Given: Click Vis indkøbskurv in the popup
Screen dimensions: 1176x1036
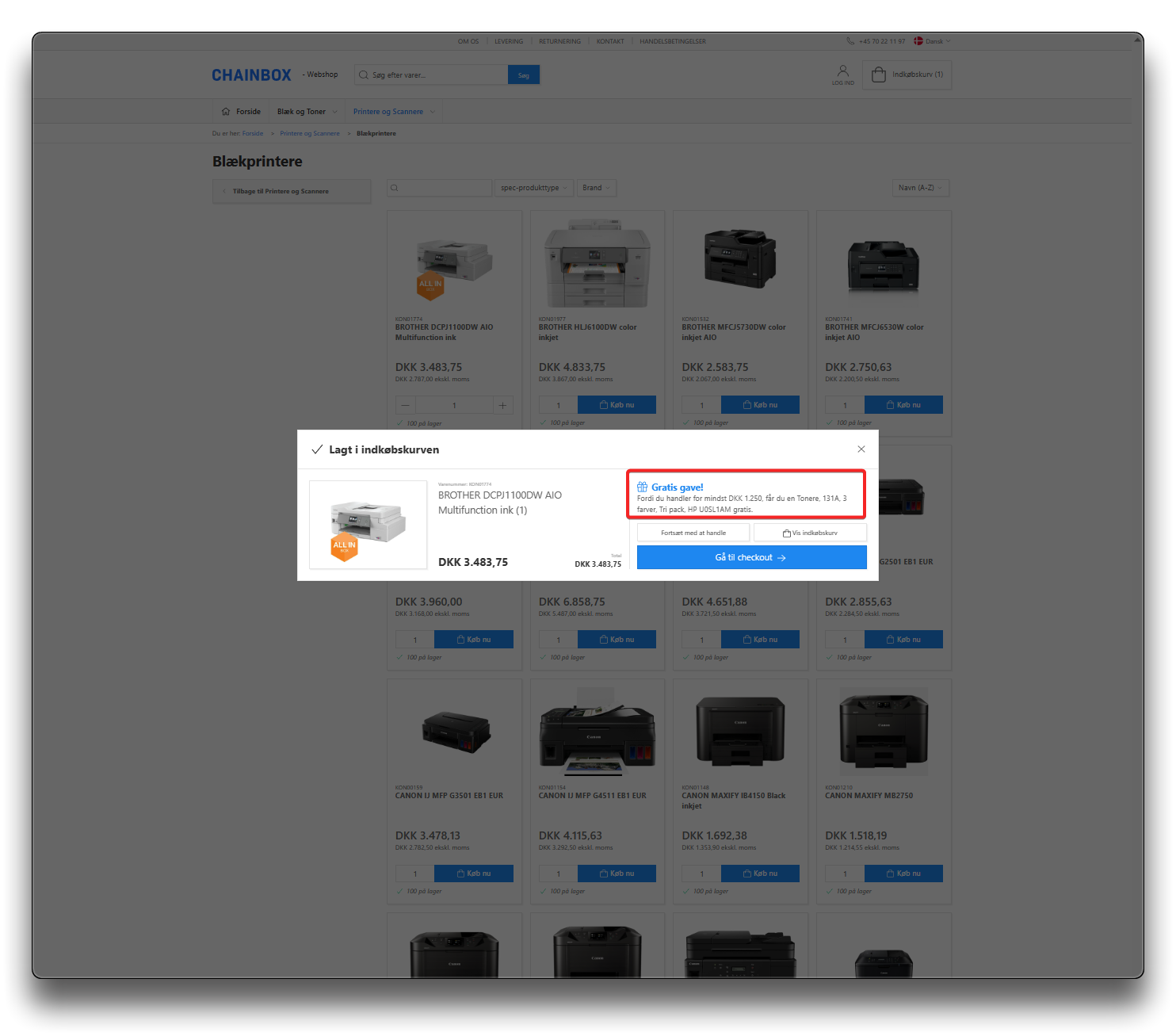Looking at the screenshot, I should 810,533.
